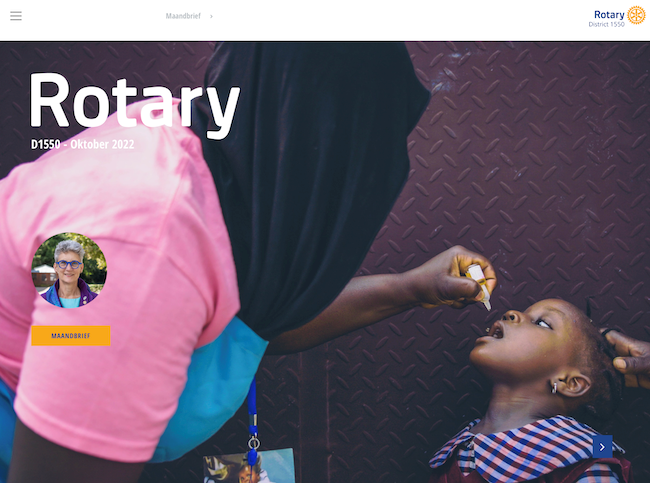
Task: Select the Maandbrief breadcrumb item
Action: (183, 16)
